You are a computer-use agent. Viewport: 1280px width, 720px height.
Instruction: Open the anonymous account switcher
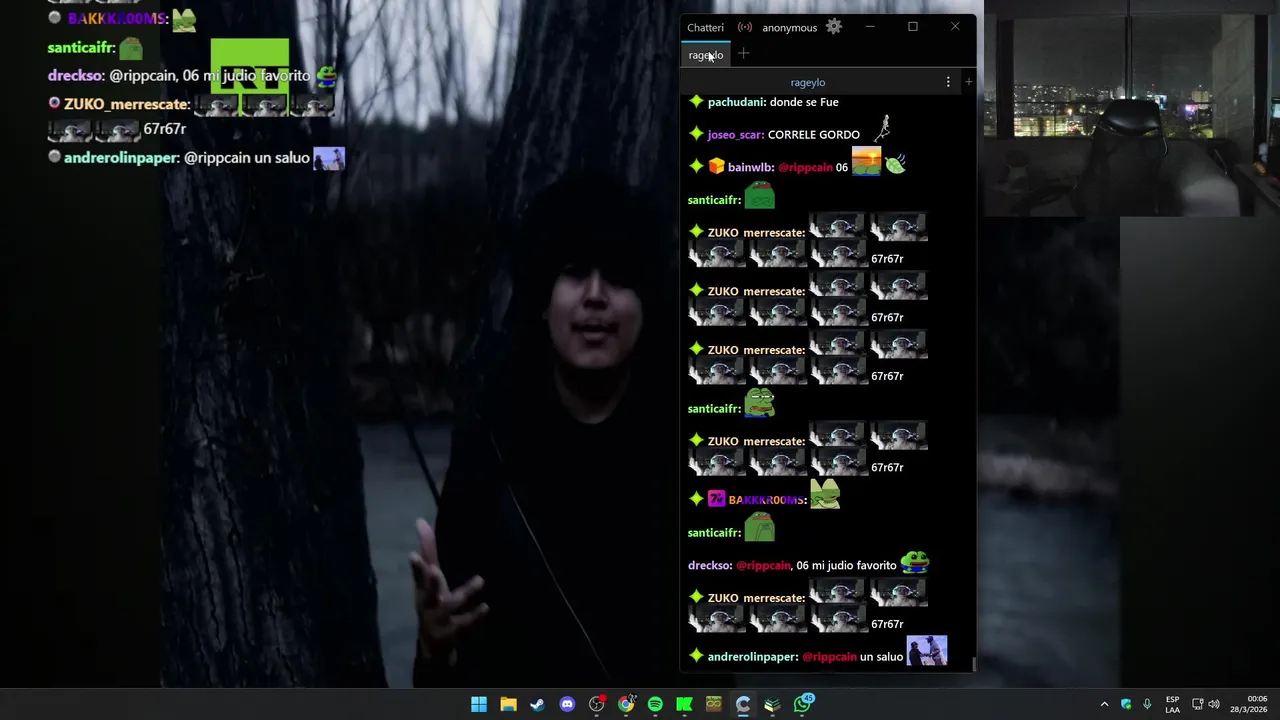[x=789, y=27]
